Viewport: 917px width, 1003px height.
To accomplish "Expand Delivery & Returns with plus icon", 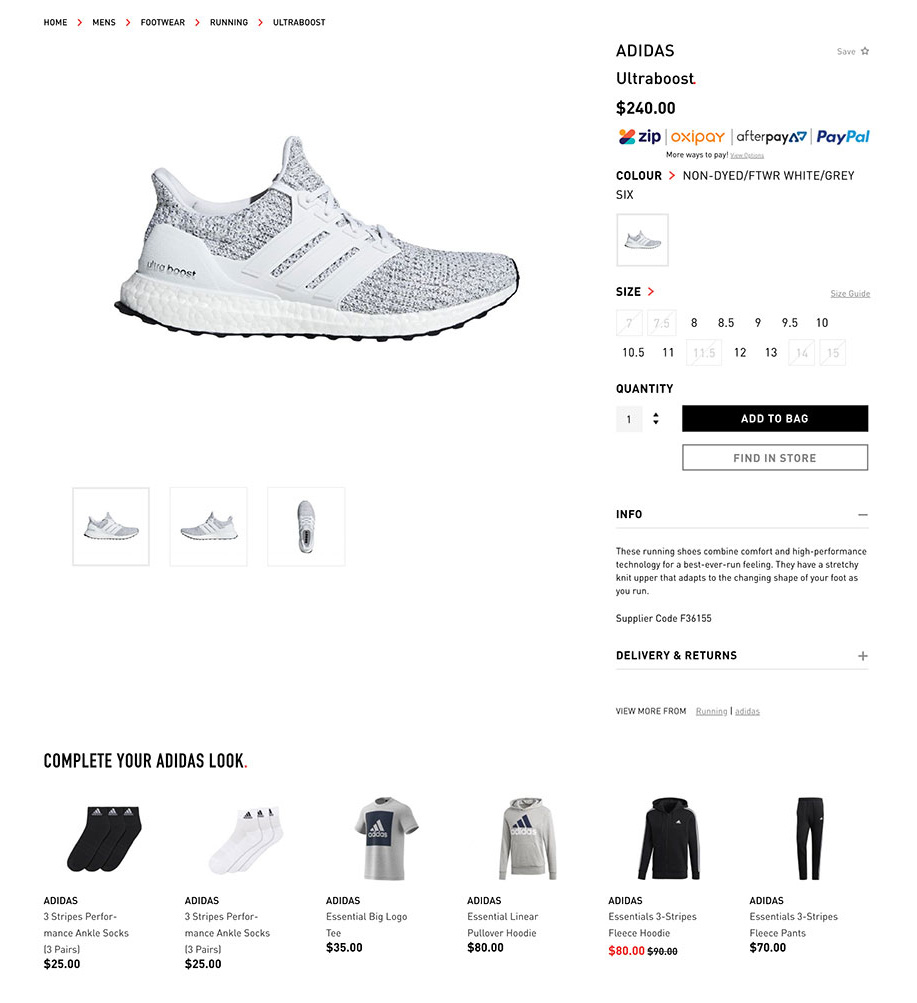I will pos(863,656).
